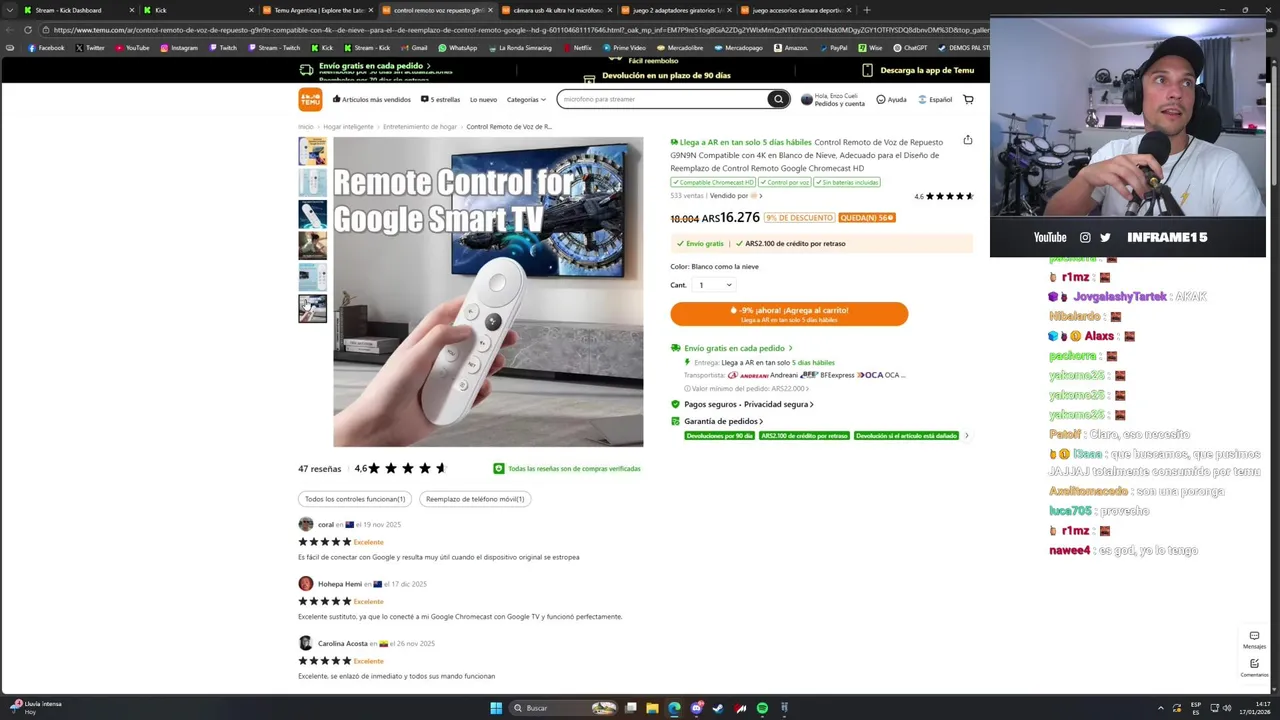Screen dimensions: 1280x720
Task: Click the Mensajes chat icon
Action: pos(1254,639)
